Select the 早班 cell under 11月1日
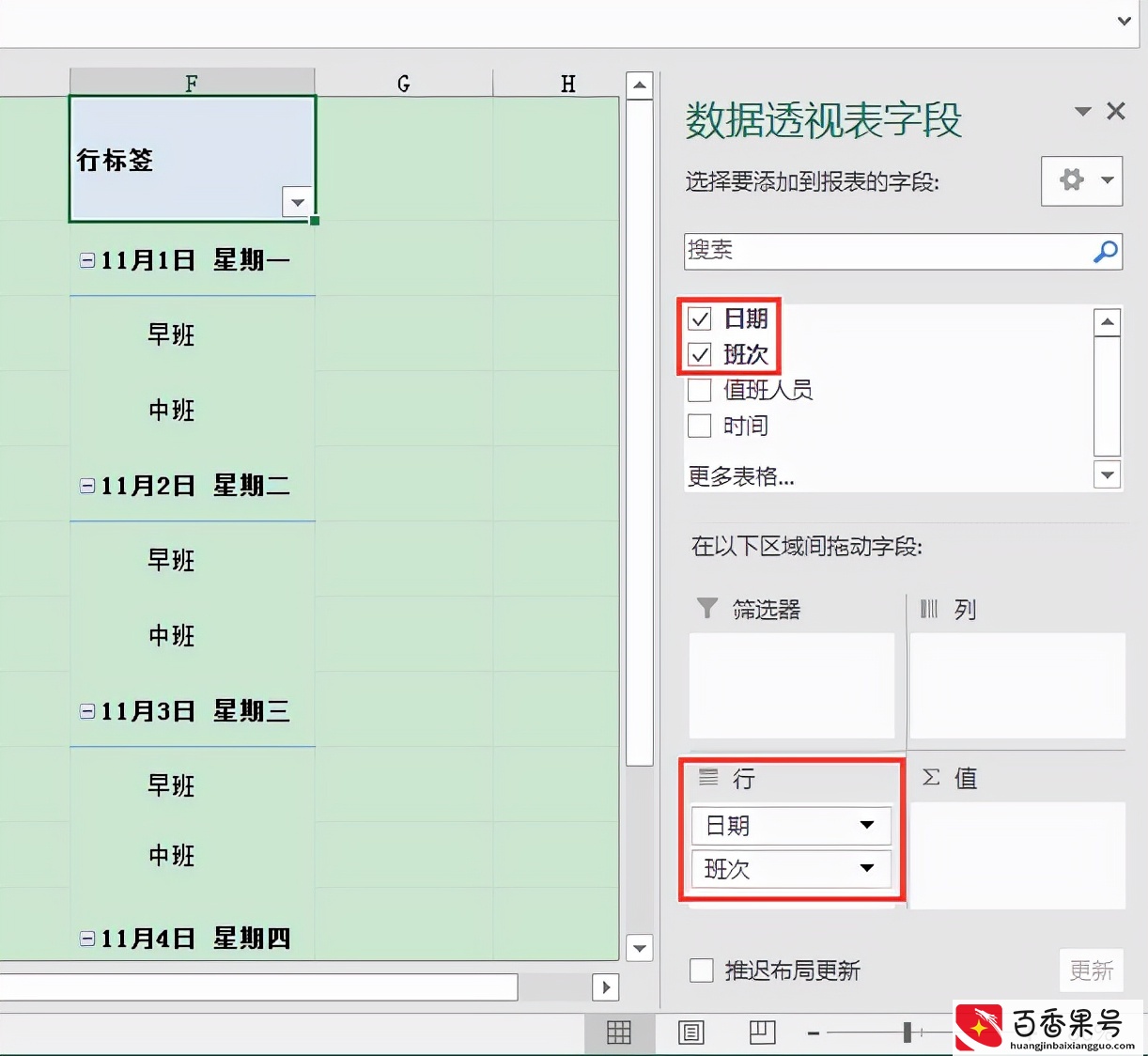 pyautogui.click(x=192, y=334)
